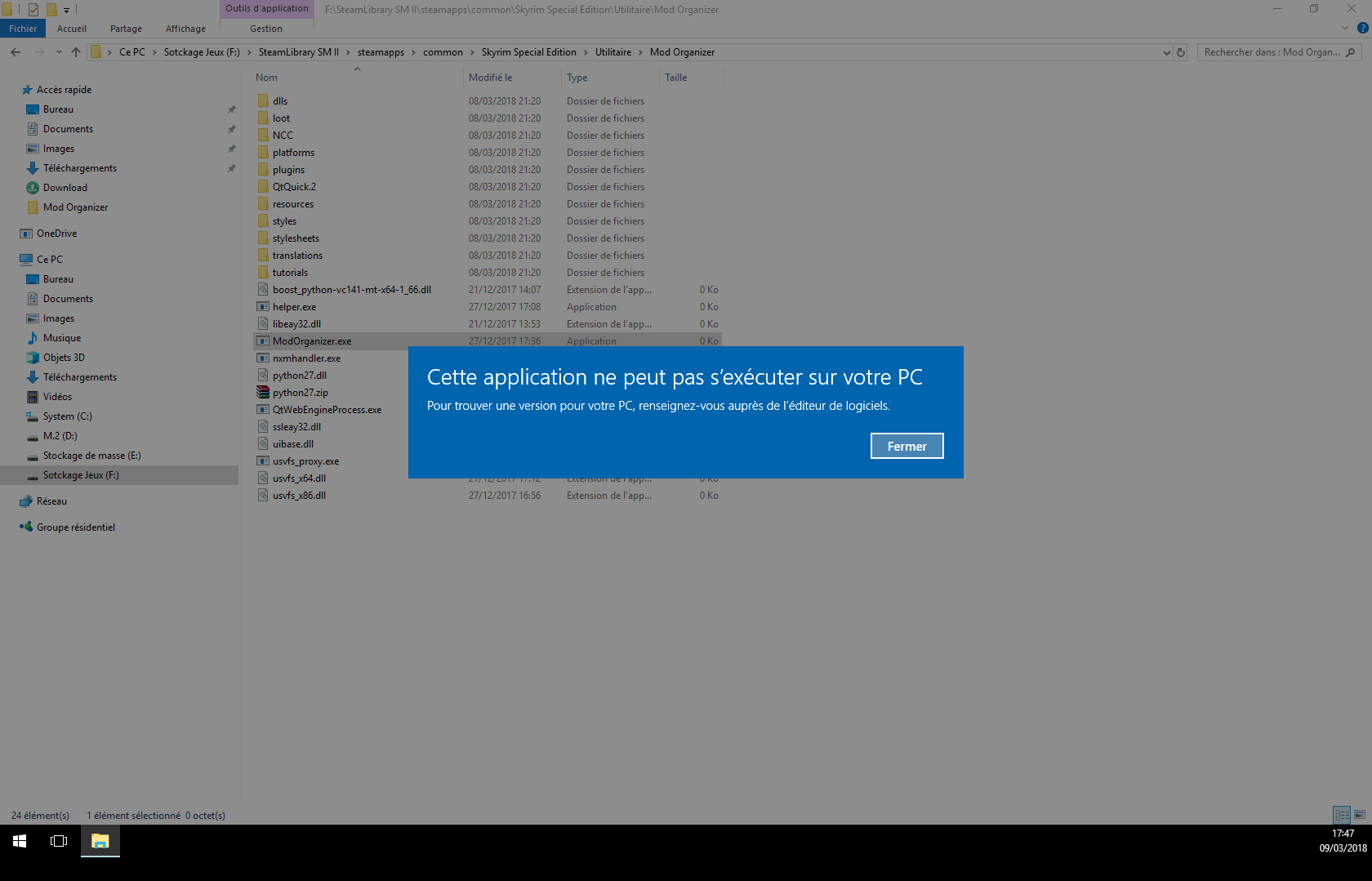
Task: Switch to the Affichage ribbon tab
Action: [185, 29]
